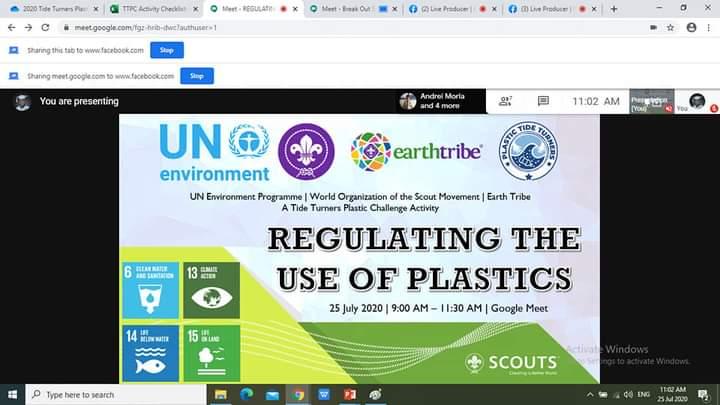Screen dimensions: 720x405
Task: Open the Mail app from the taskbar
Action: tap(272, 394)
